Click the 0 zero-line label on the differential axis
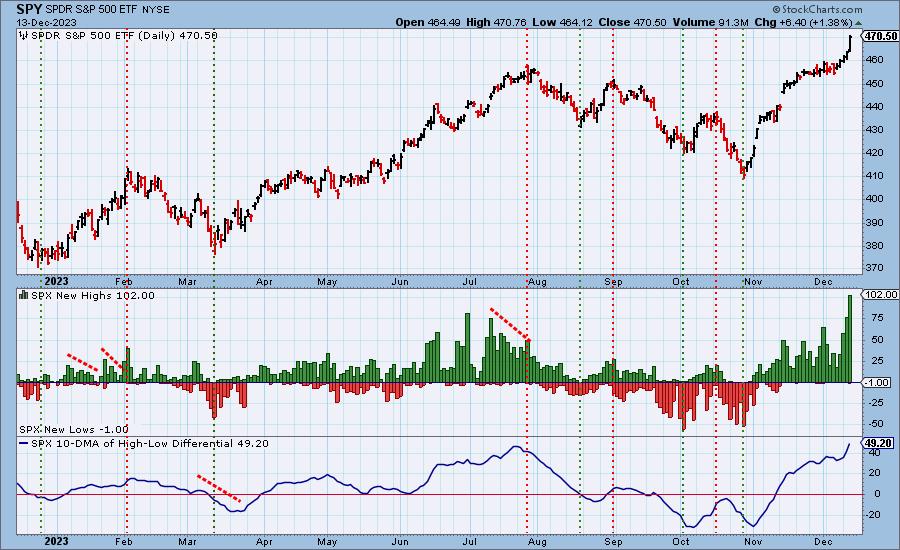900x550 pixels. (x=877, y=494)
